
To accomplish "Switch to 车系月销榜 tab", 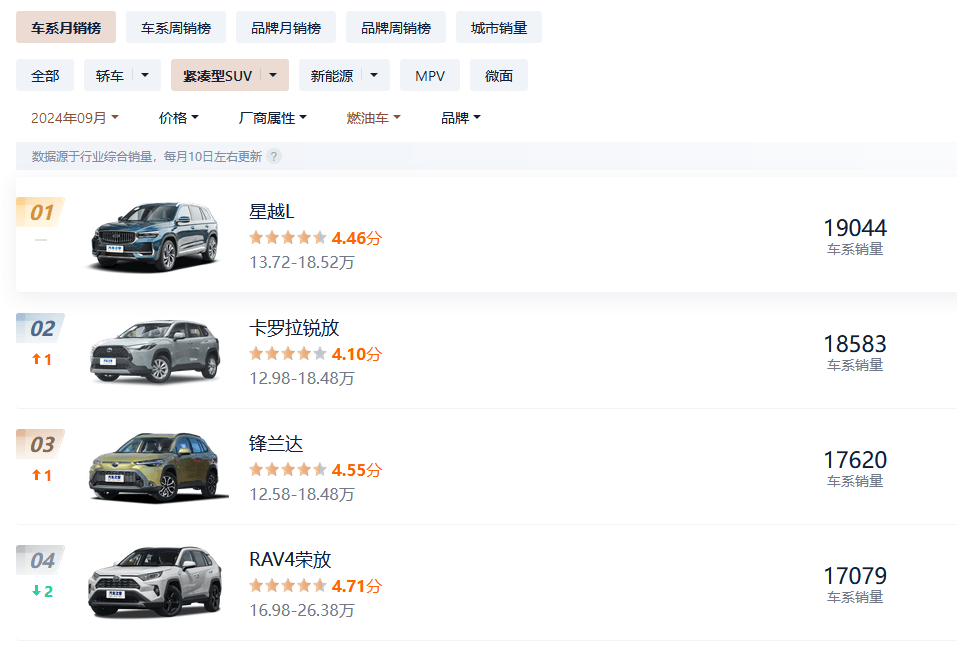I will pos(66,27).
